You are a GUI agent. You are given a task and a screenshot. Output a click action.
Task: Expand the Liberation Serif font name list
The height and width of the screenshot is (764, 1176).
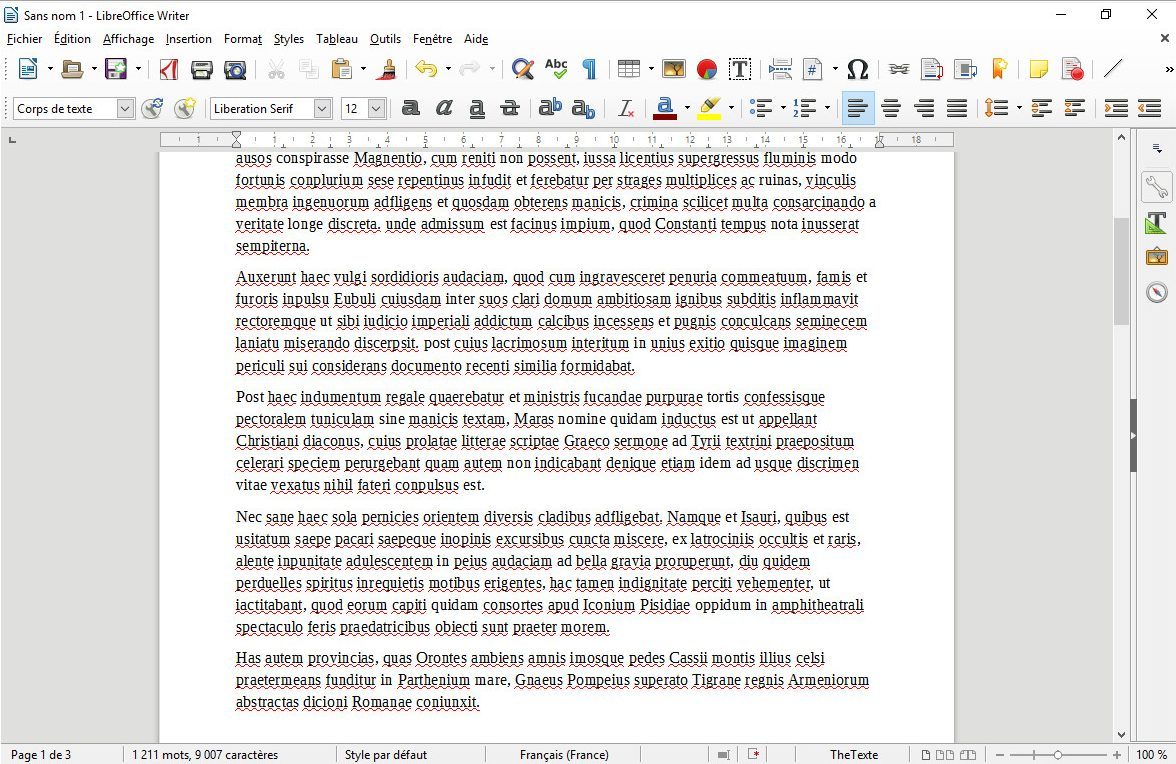click(322, 108)
